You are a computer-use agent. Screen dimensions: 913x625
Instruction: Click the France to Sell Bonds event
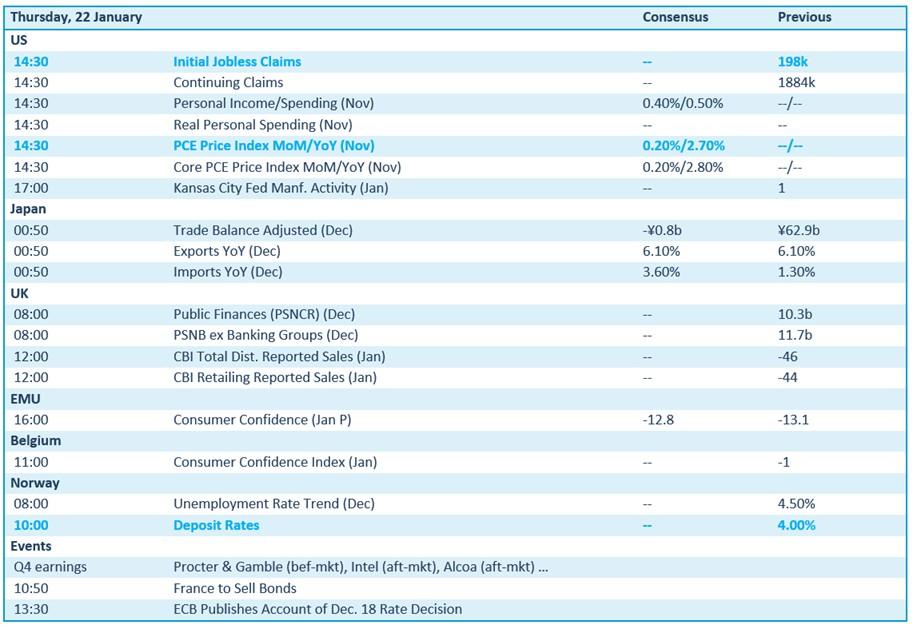pos(235,588)
